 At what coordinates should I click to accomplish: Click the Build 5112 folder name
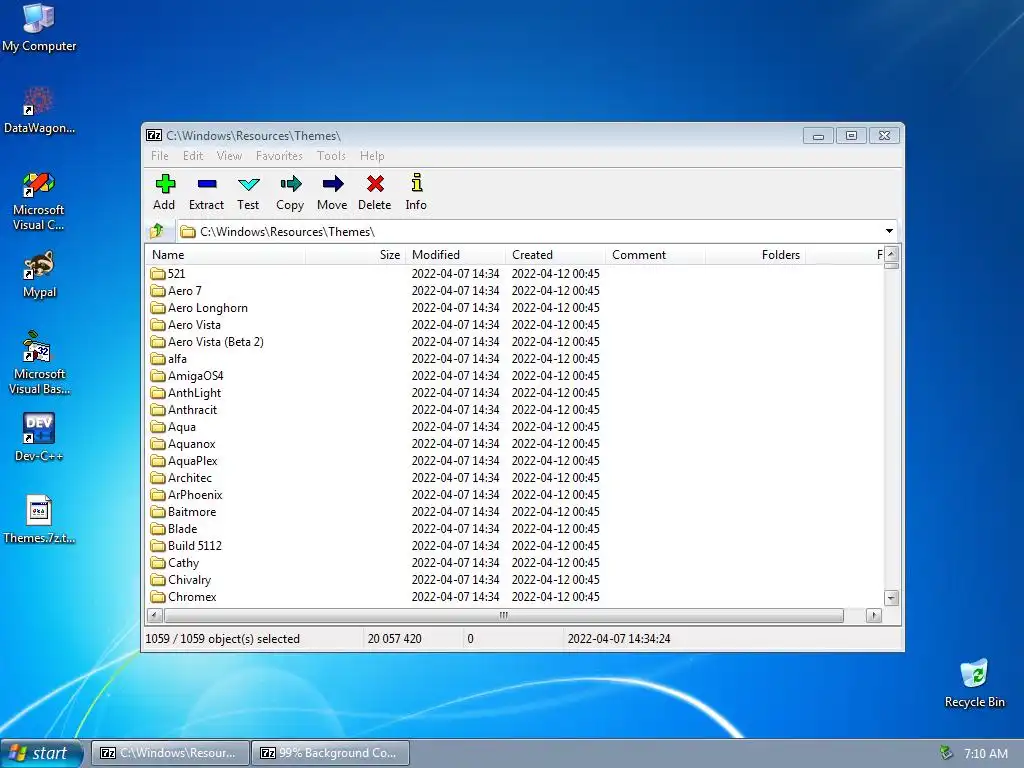click(x=195, y=545)
